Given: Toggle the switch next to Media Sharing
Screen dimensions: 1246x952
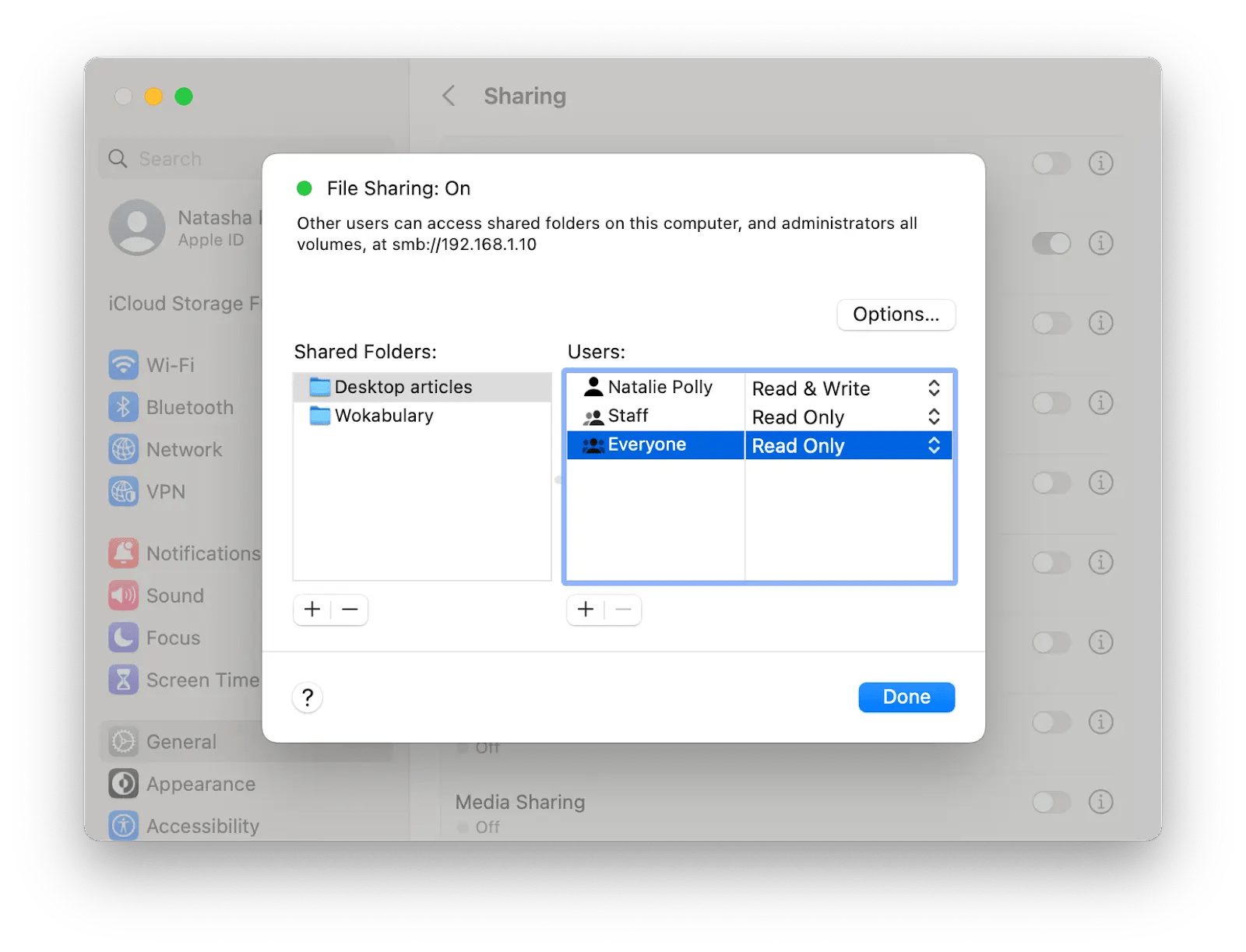Looking at the screenshot, I should pyautogui.click(x=1051, y=802).
